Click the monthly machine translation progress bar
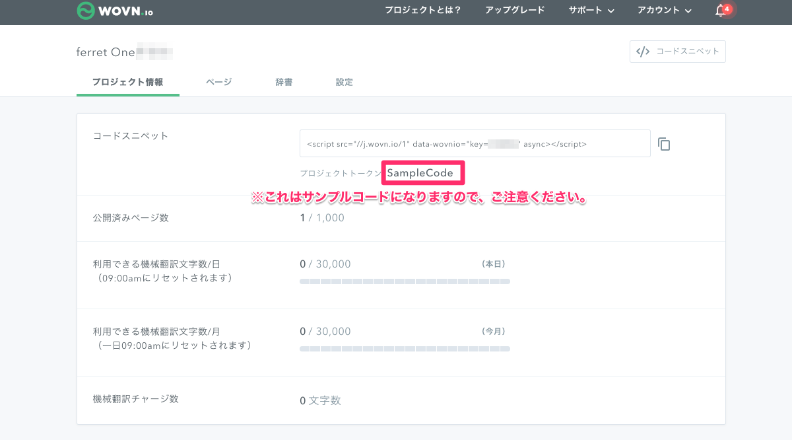The height and width of the screenshot is (440, 793). point(405,348)
